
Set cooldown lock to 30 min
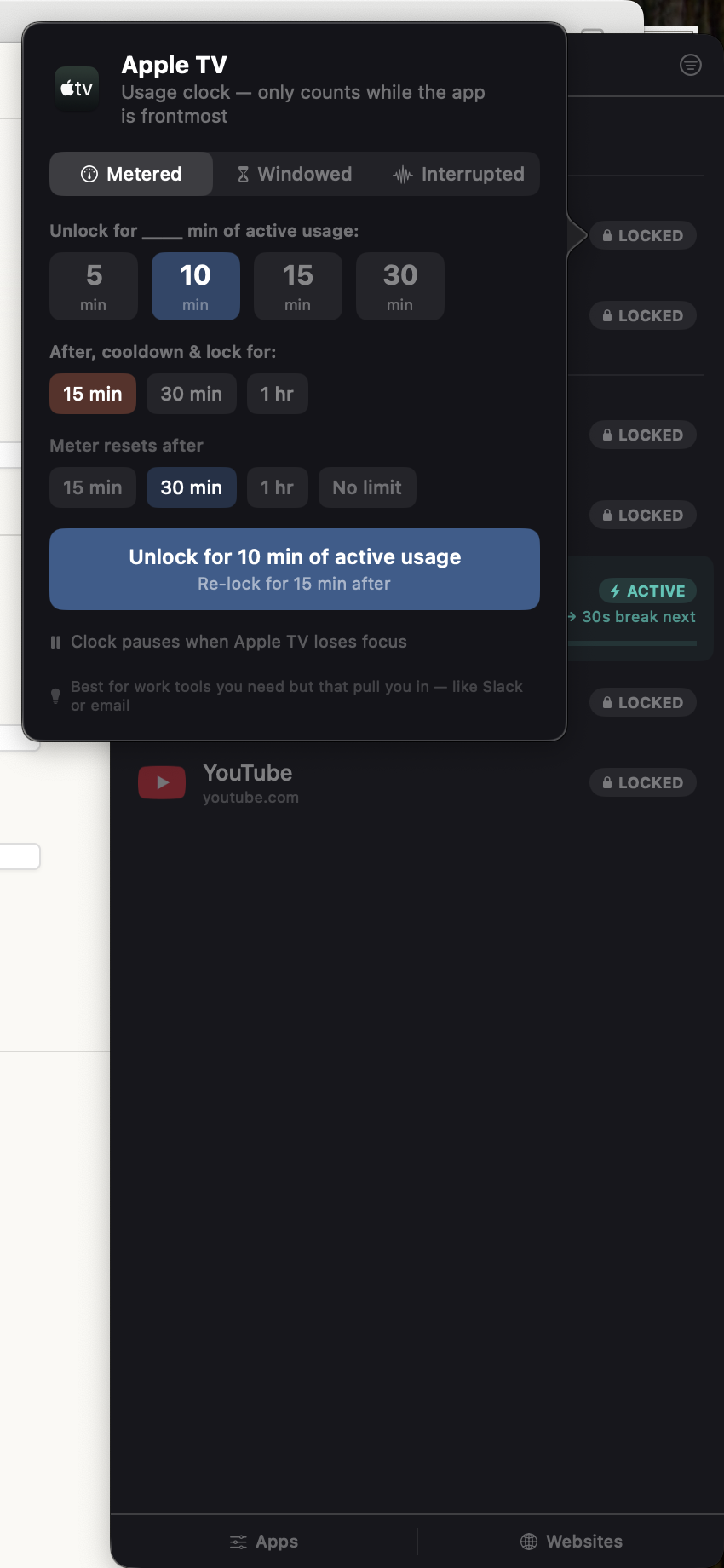pos(192,394)
